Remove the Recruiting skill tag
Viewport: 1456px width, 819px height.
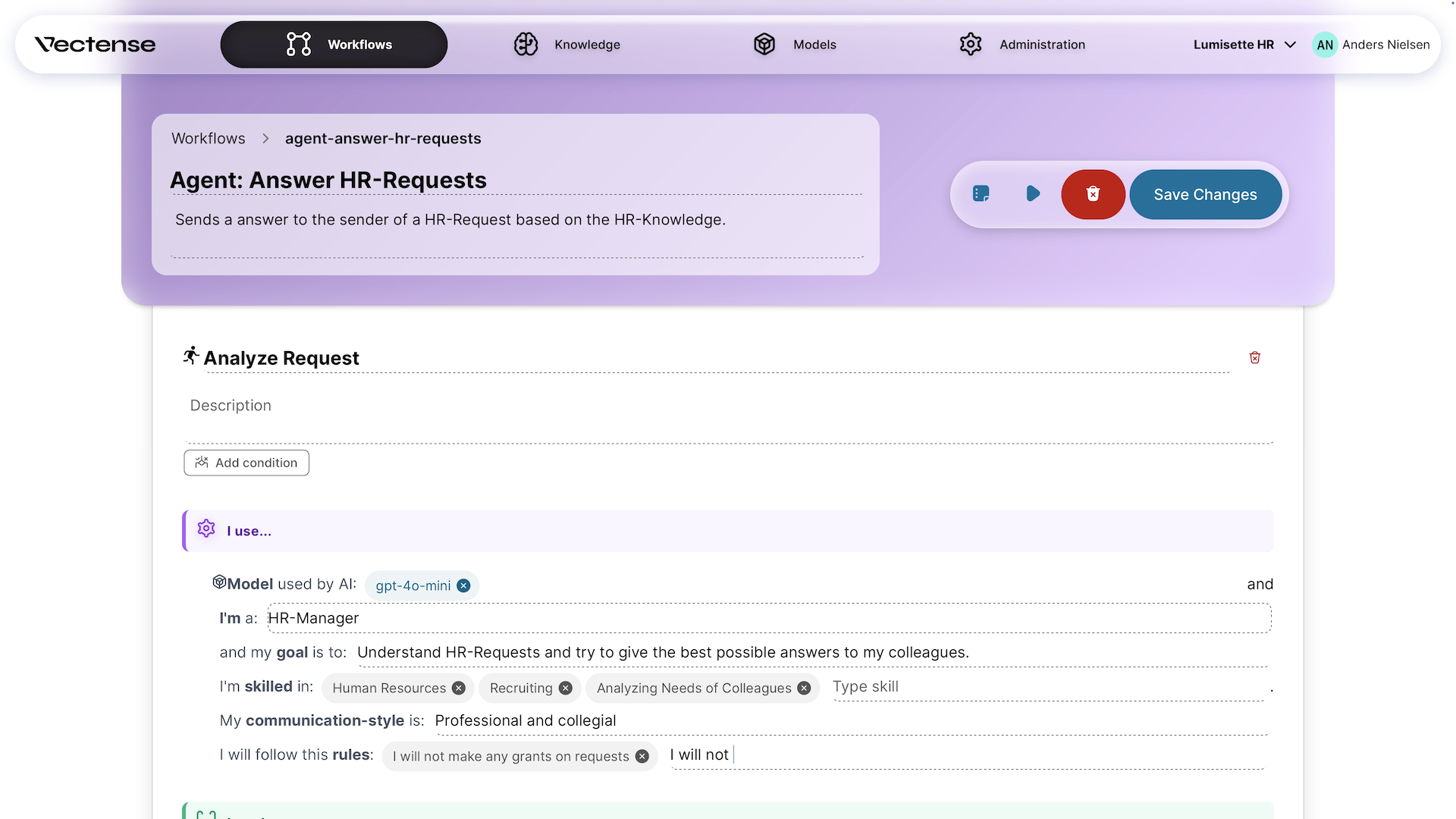(x=566, y=689)
